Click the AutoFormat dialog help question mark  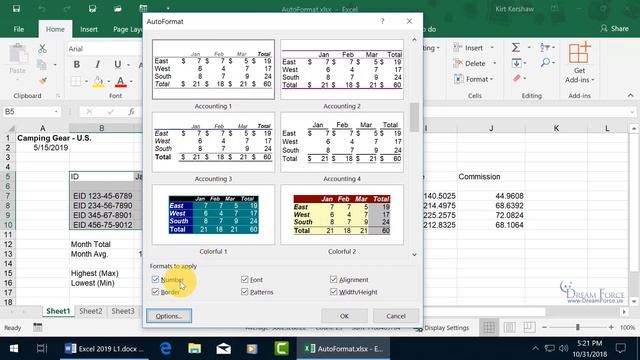coord(382,21)
